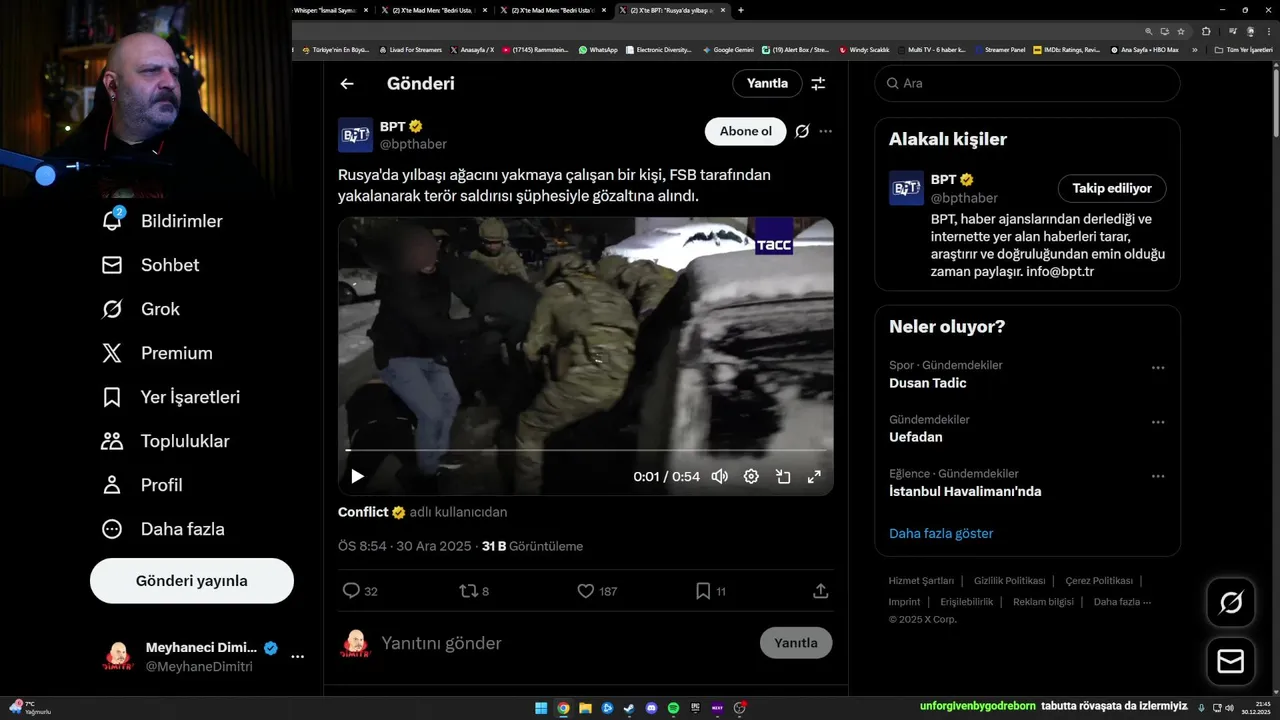Open Spotify from the taskbar

(673, 708)
